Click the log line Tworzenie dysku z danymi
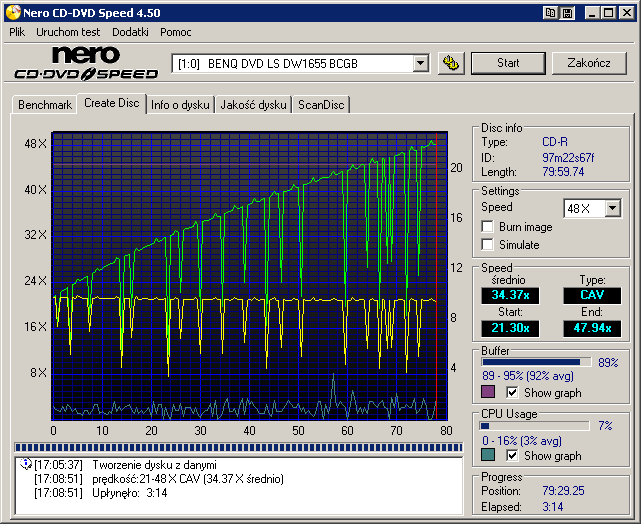 coord(155,465)
